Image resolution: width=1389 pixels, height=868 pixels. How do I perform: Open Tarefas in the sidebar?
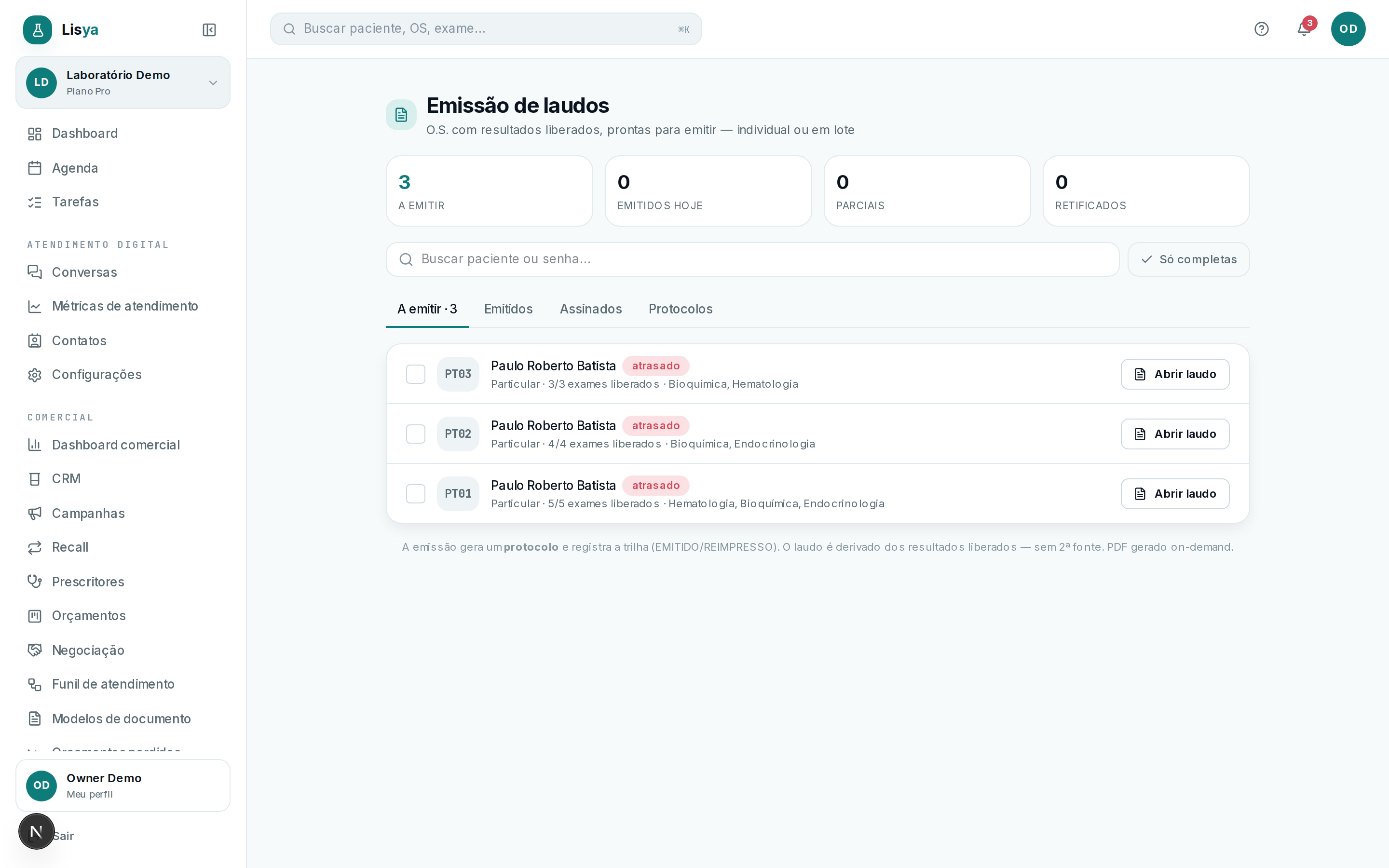tap(123, 202)
